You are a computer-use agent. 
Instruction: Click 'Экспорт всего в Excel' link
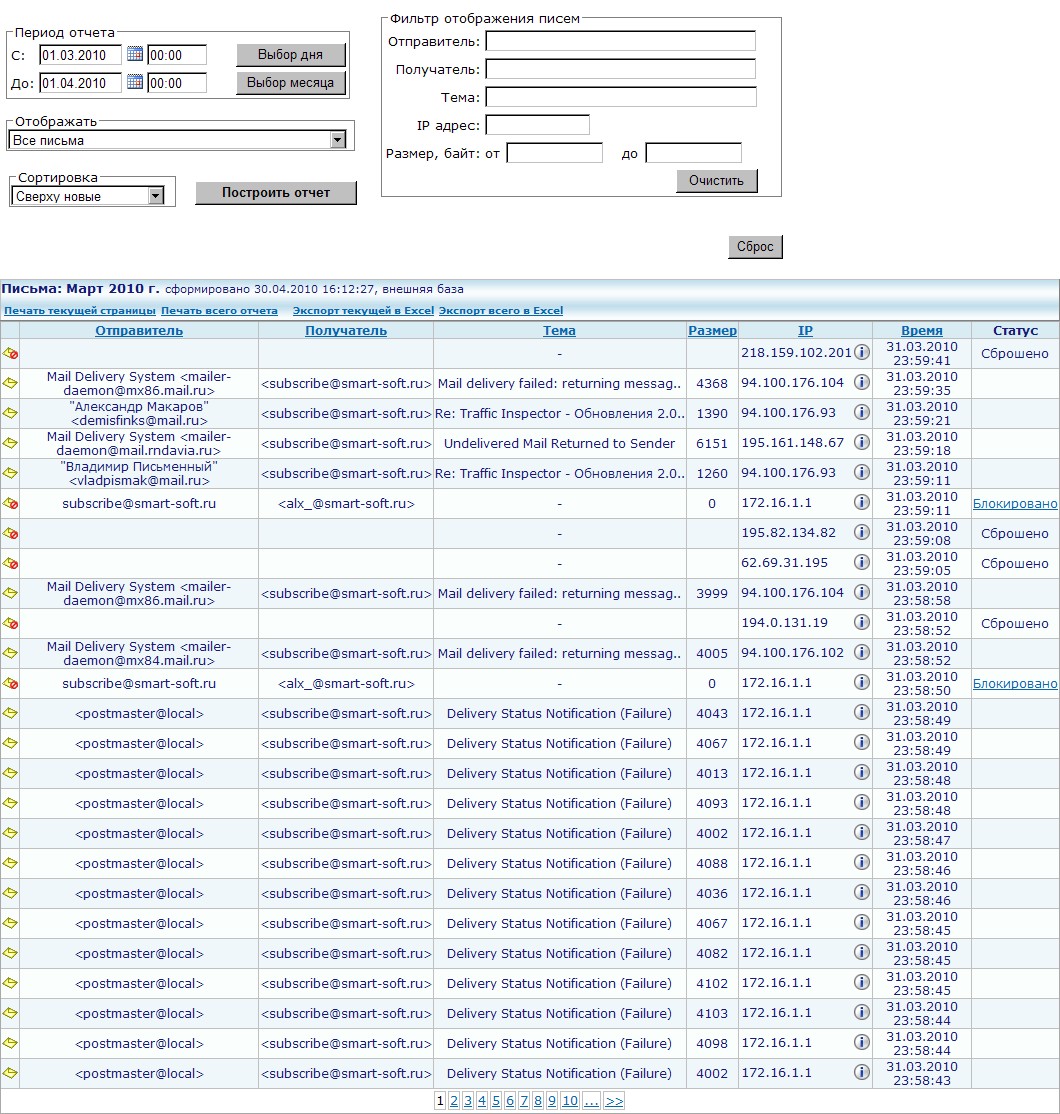(501, 310)
